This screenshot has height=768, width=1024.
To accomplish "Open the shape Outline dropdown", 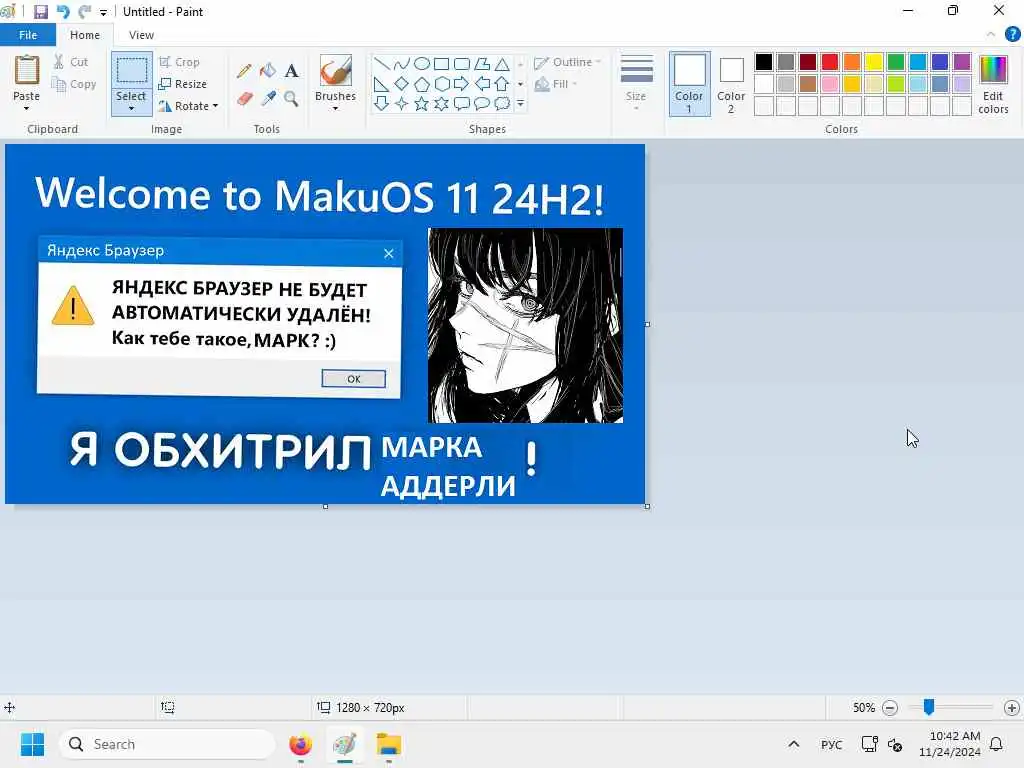I will click(x=567, y=62).
